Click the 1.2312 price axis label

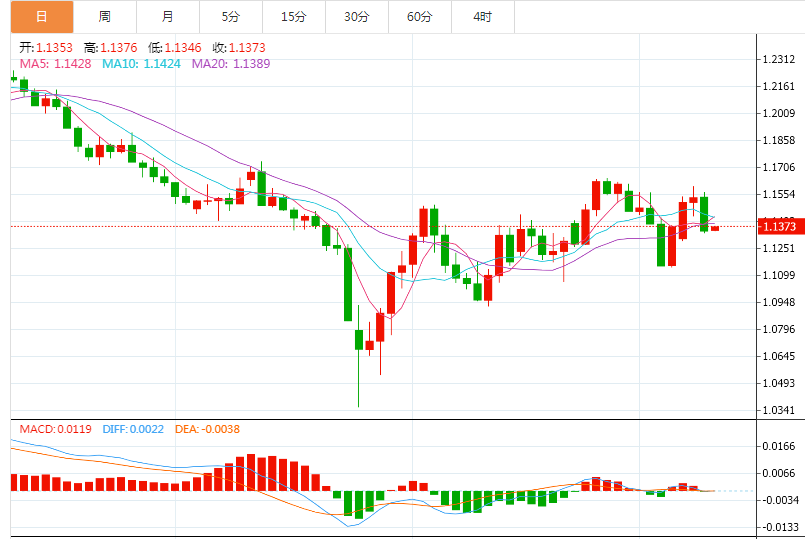pyautogui.click(x=779, y=59)
